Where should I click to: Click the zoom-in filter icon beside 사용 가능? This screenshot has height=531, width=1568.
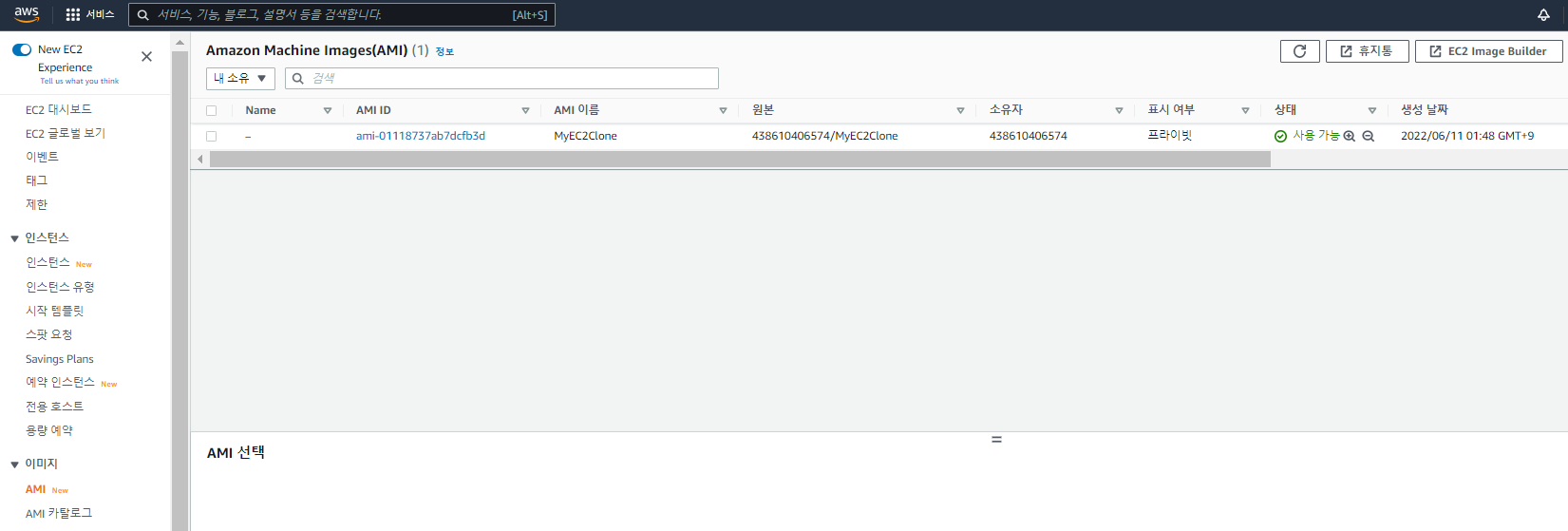[x=1350, y=136]
